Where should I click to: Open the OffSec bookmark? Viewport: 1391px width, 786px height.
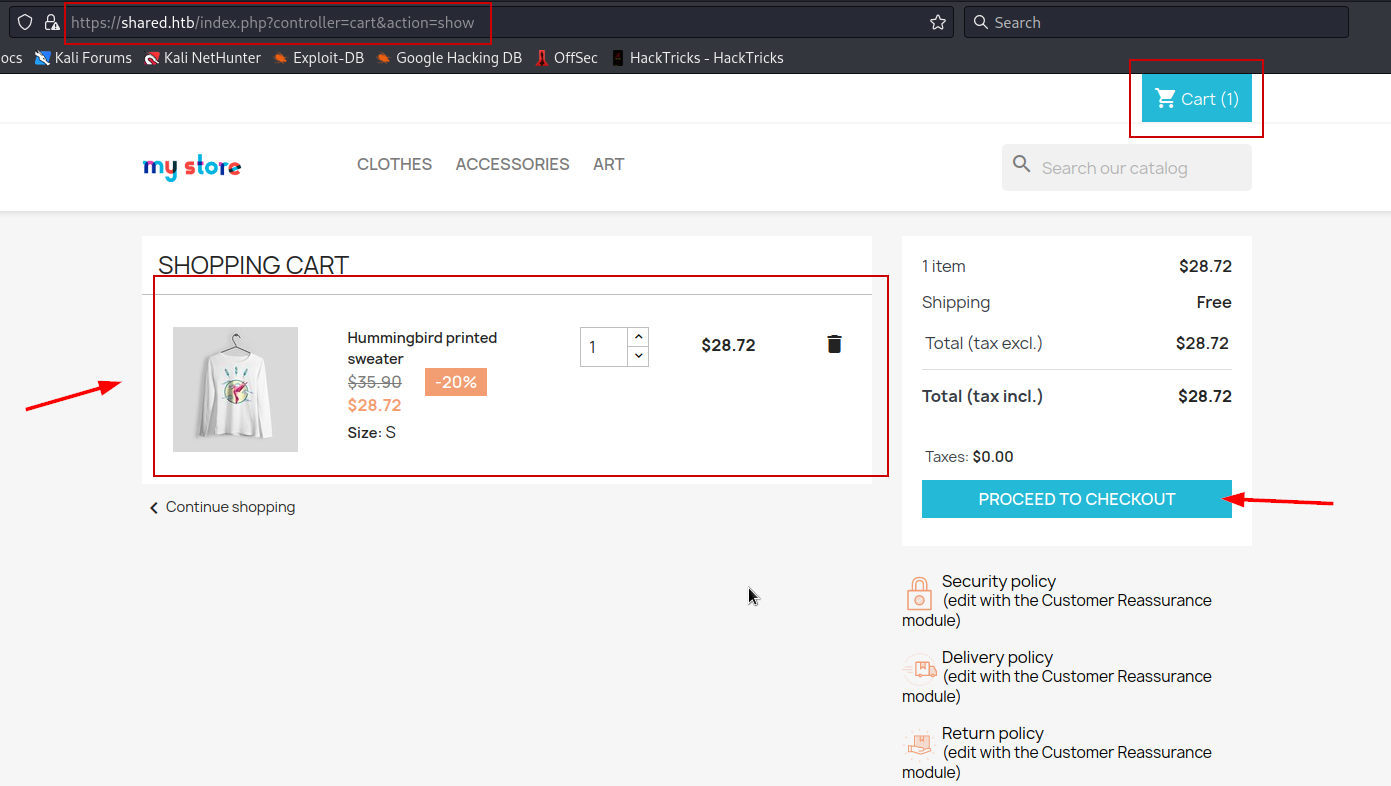point(566,58)
